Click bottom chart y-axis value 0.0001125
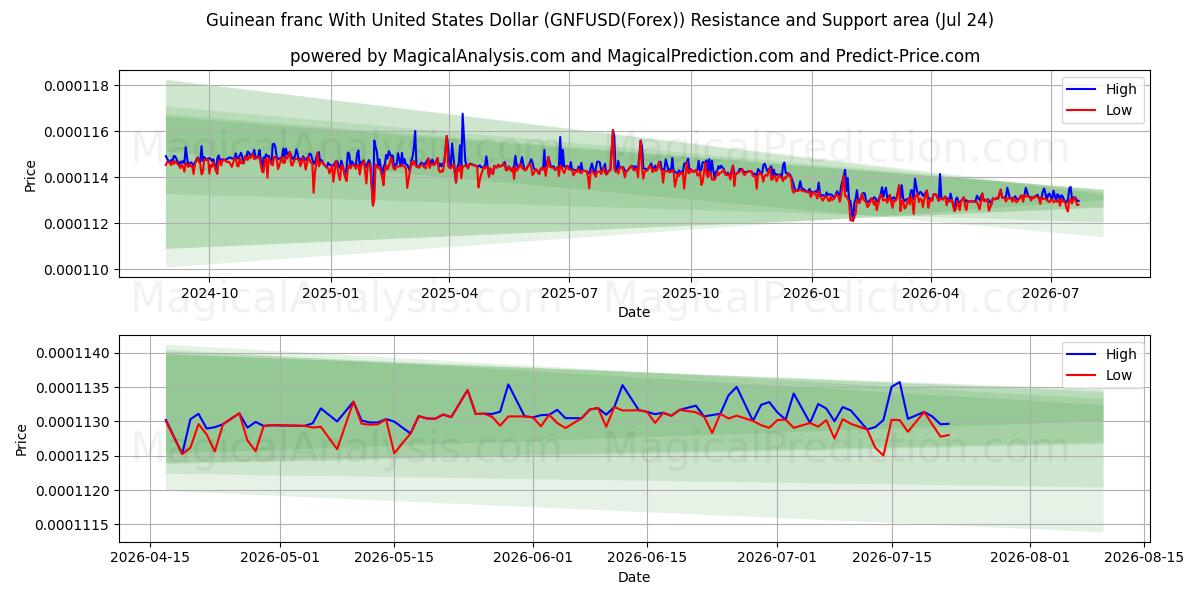This screenshot has height=600, width=1200. click(74, 457)
